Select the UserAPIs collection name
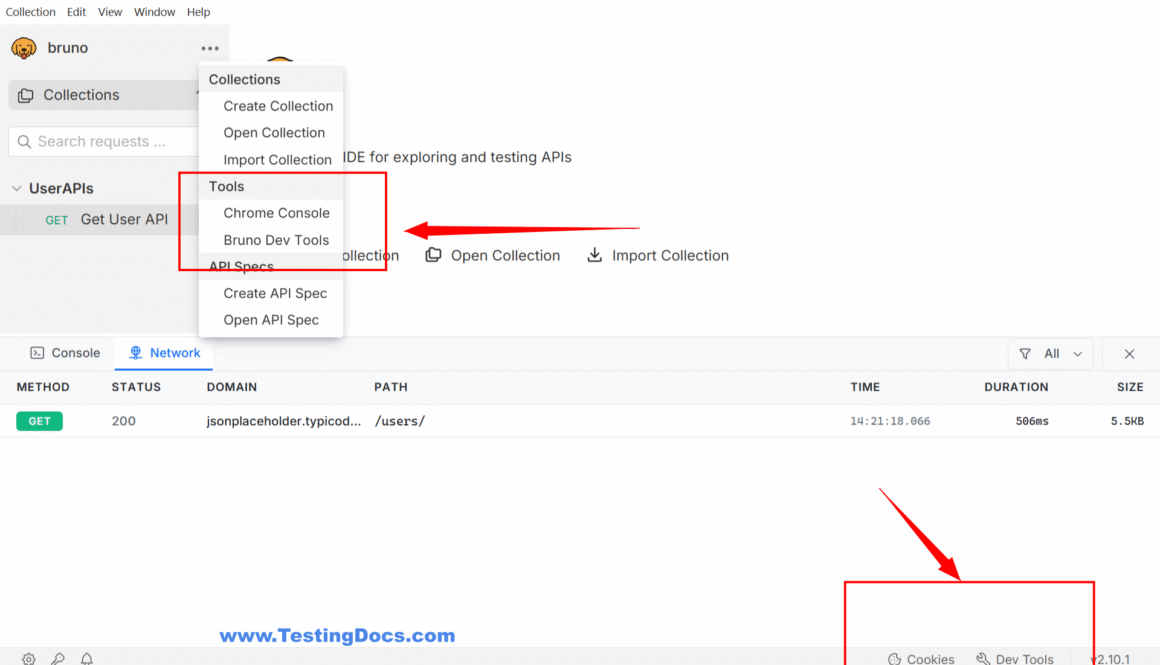1160x665 pixels. point(61,189)
